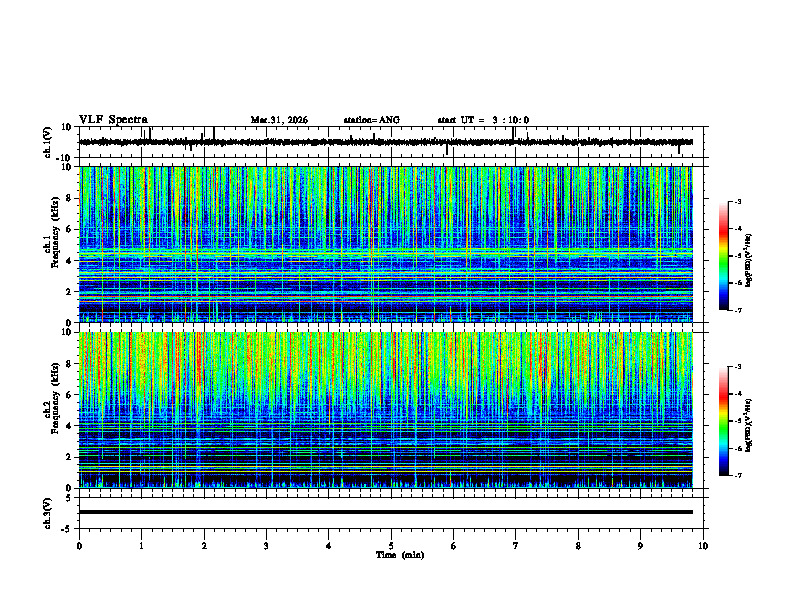
Task: Click the "5" tick on time axis
Action: coord(391,546)
